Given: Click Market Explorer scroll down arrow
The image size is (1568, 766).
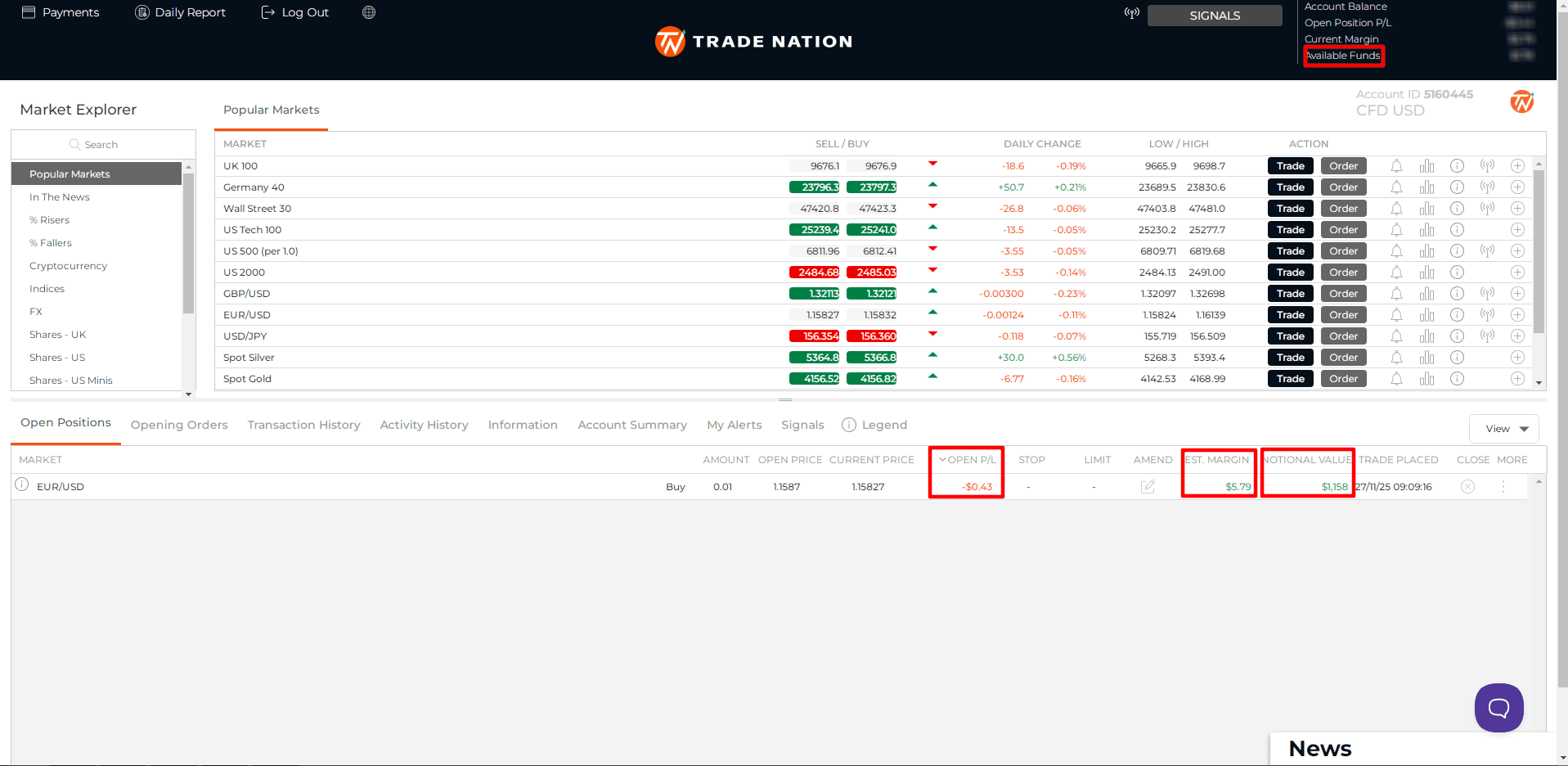Looking at the screenshot, I should click(189, 394).
